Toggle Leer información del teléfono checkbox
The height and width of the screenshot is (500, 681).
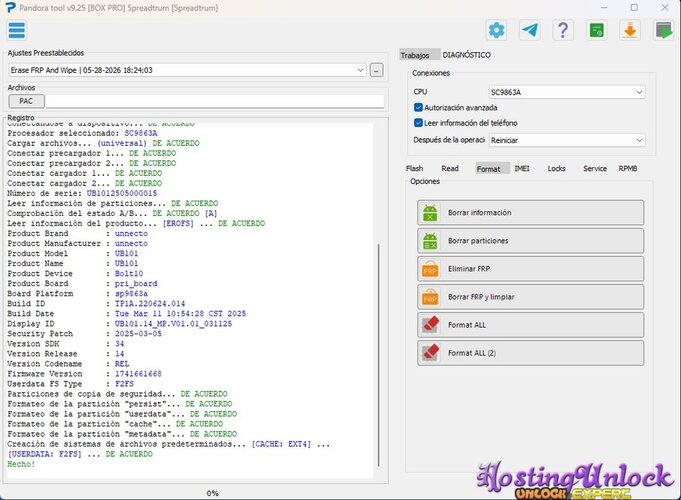pyautogui.click(x=418, y=123)
